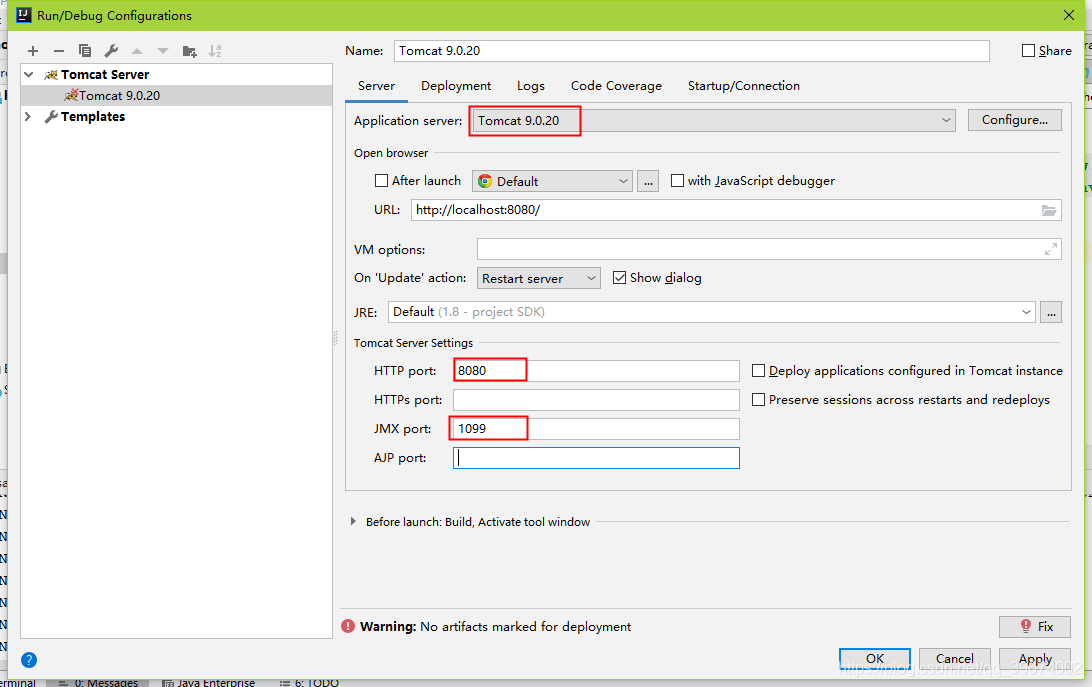
Task: Click the OK button
Action: pos(875,658)
